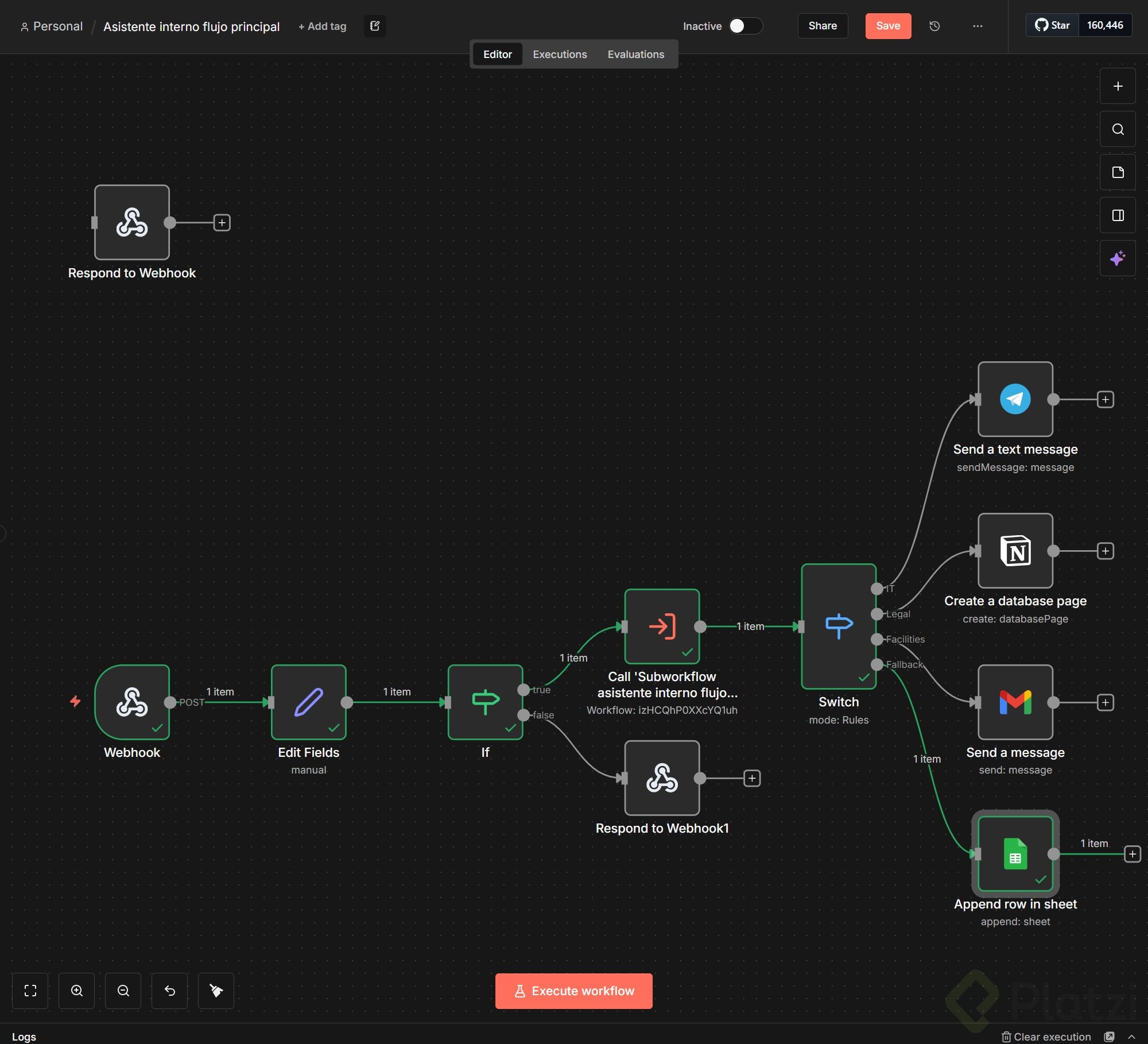The width and height of the screenshot is (1148, 1044).
Task: Toggle the Inactive workflow switch
Action: [745, 26]
